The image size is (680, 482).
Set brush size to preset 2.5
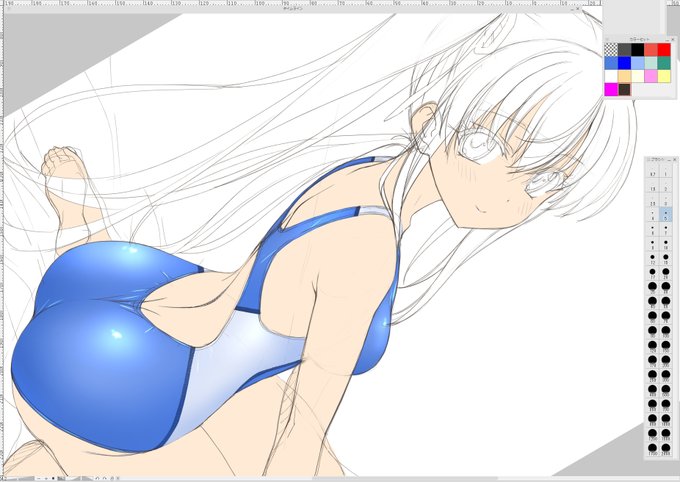(x=652, y=200)
